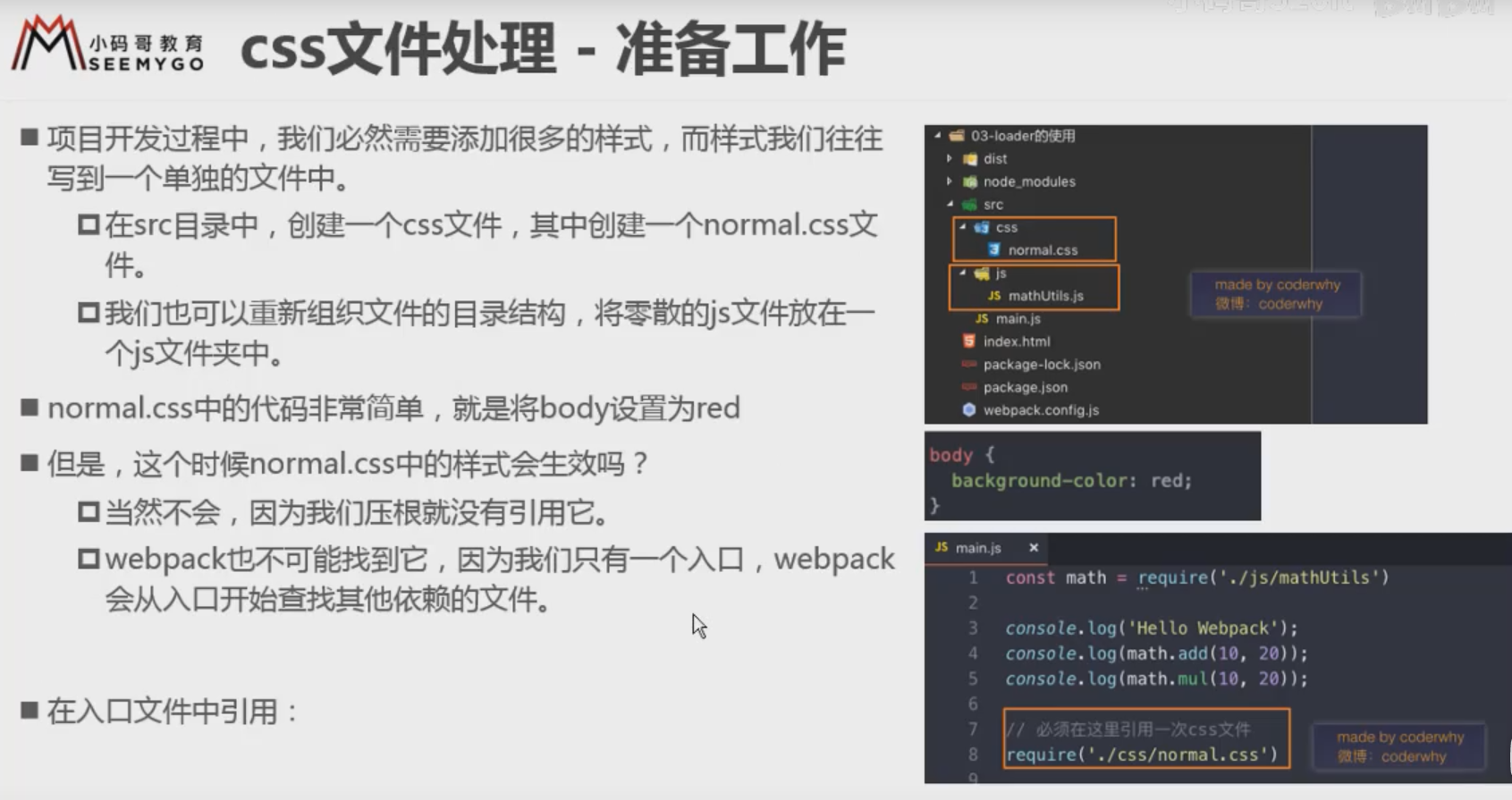The height and width of the screenshot is (800, 1512).
Task: Collapse the css folder arrow
Action: click(963, 227)
